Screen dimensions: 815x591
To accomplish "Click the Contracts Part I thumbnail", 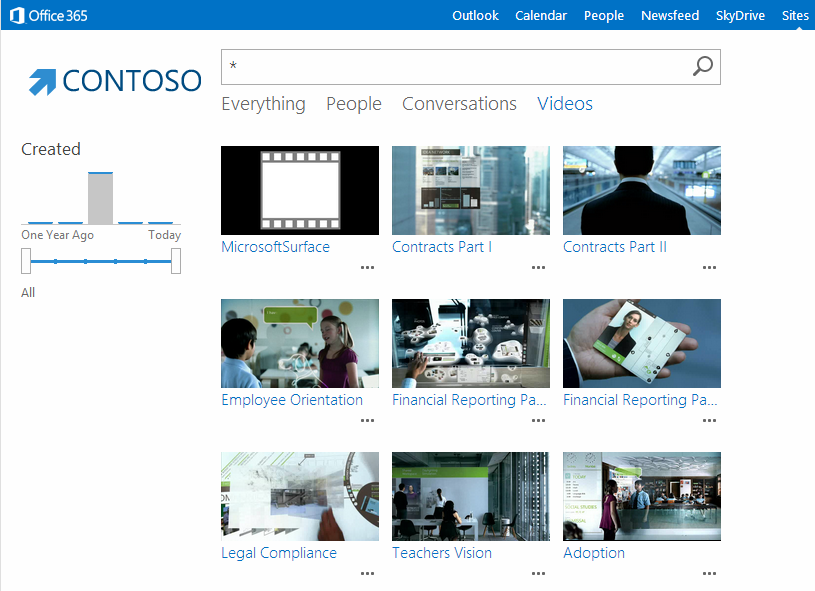I will tap(471, 190).
